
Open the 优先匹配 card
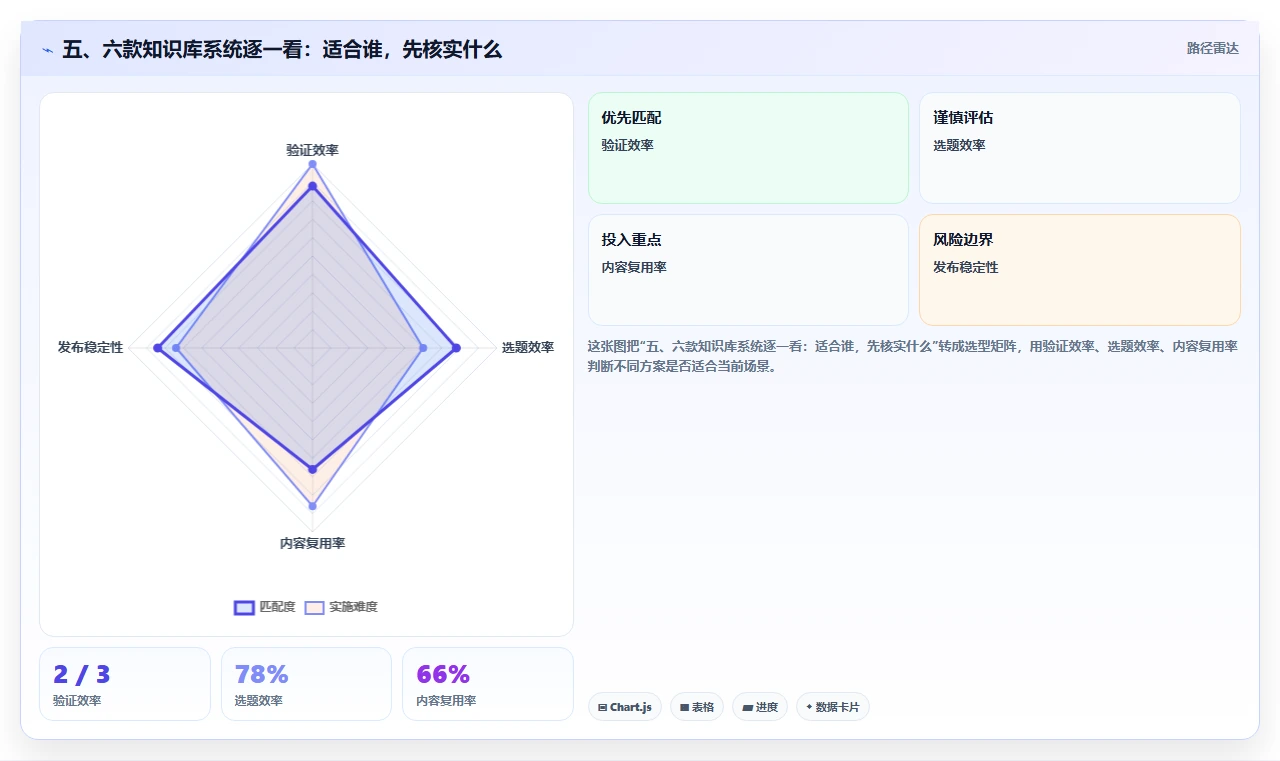point(748,148)
